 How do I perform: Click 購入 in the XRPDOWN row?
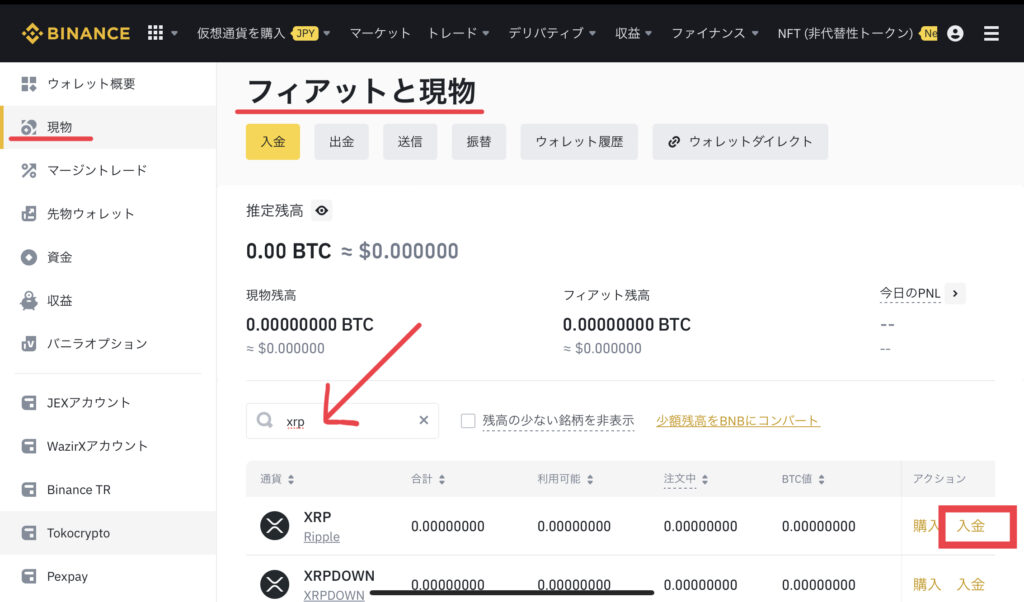927,584
